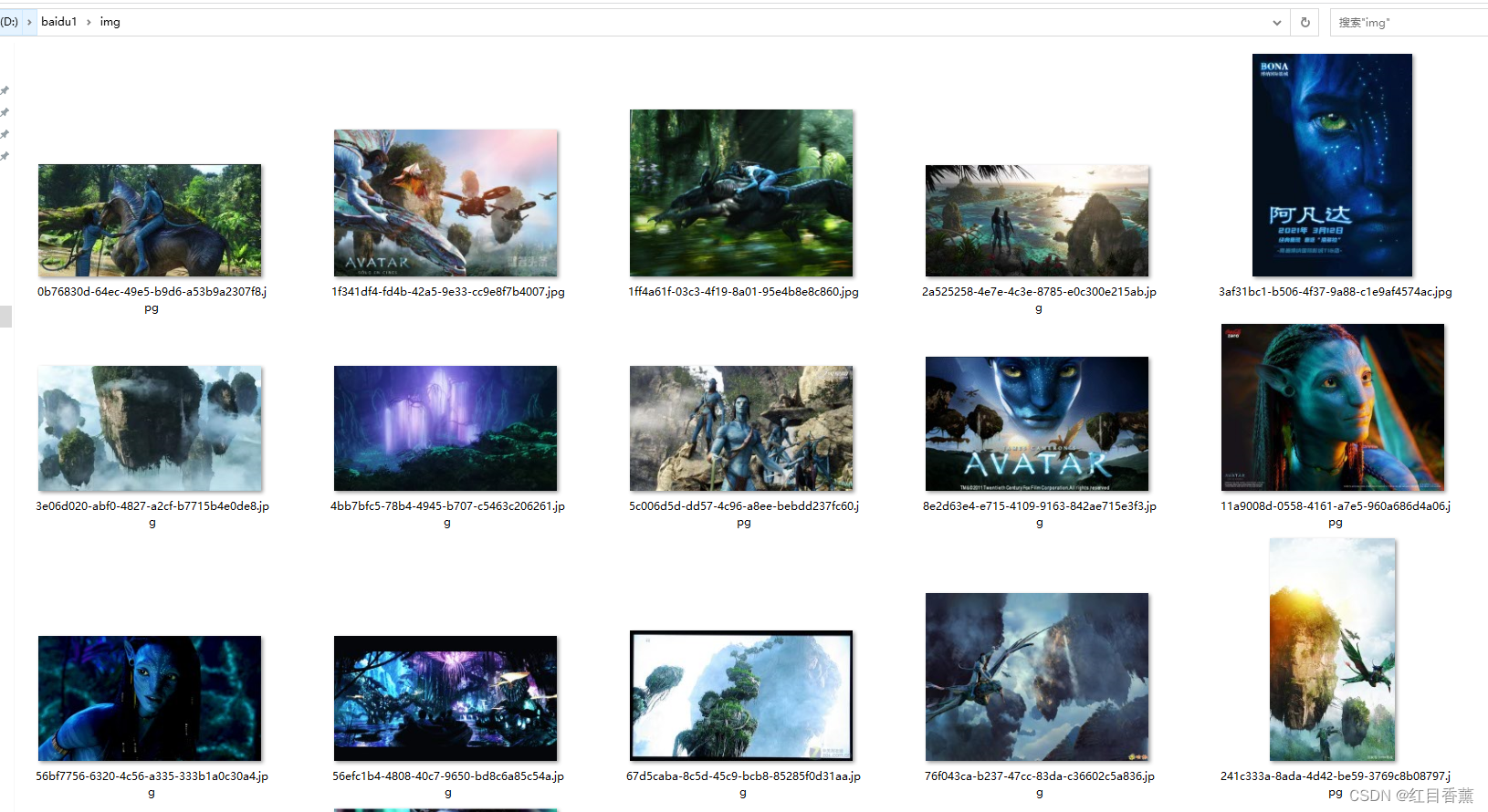
Task: Refresh the img folder view
Action: click(1305, 22)
